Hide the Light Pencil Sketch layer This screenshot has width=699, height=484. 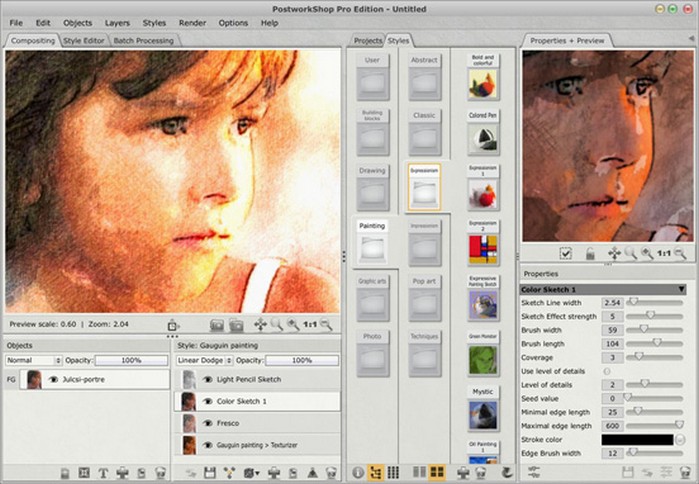click(209, 380)
